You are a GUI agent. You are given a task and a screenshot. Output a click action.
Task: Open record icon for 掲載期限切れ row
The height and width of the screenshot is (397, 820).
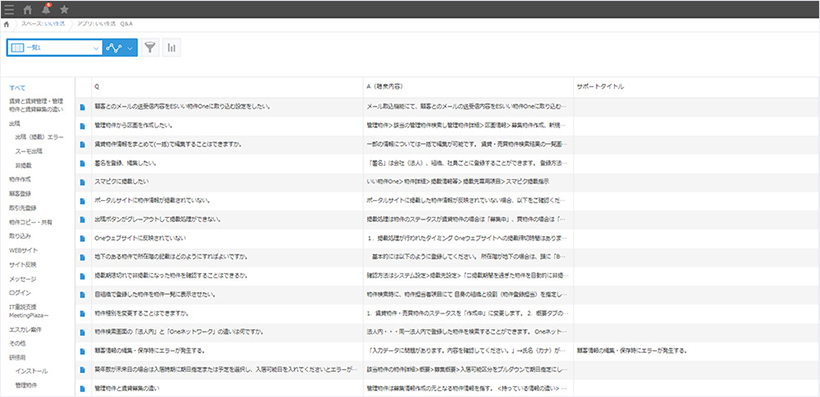pos(82,276)
